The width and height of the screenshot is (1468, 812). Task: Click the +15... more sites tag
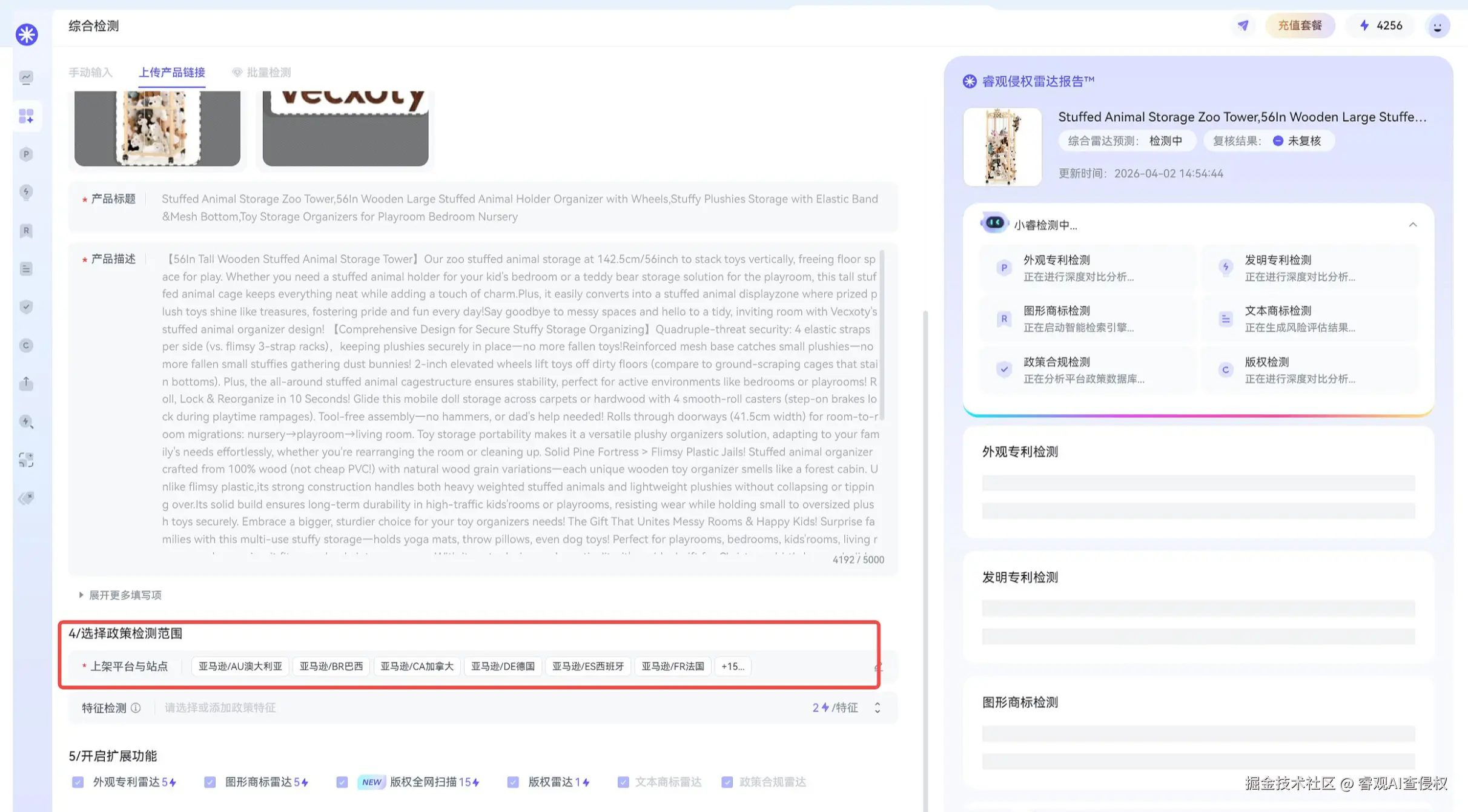pyautogui.click(x=732, y=666)
